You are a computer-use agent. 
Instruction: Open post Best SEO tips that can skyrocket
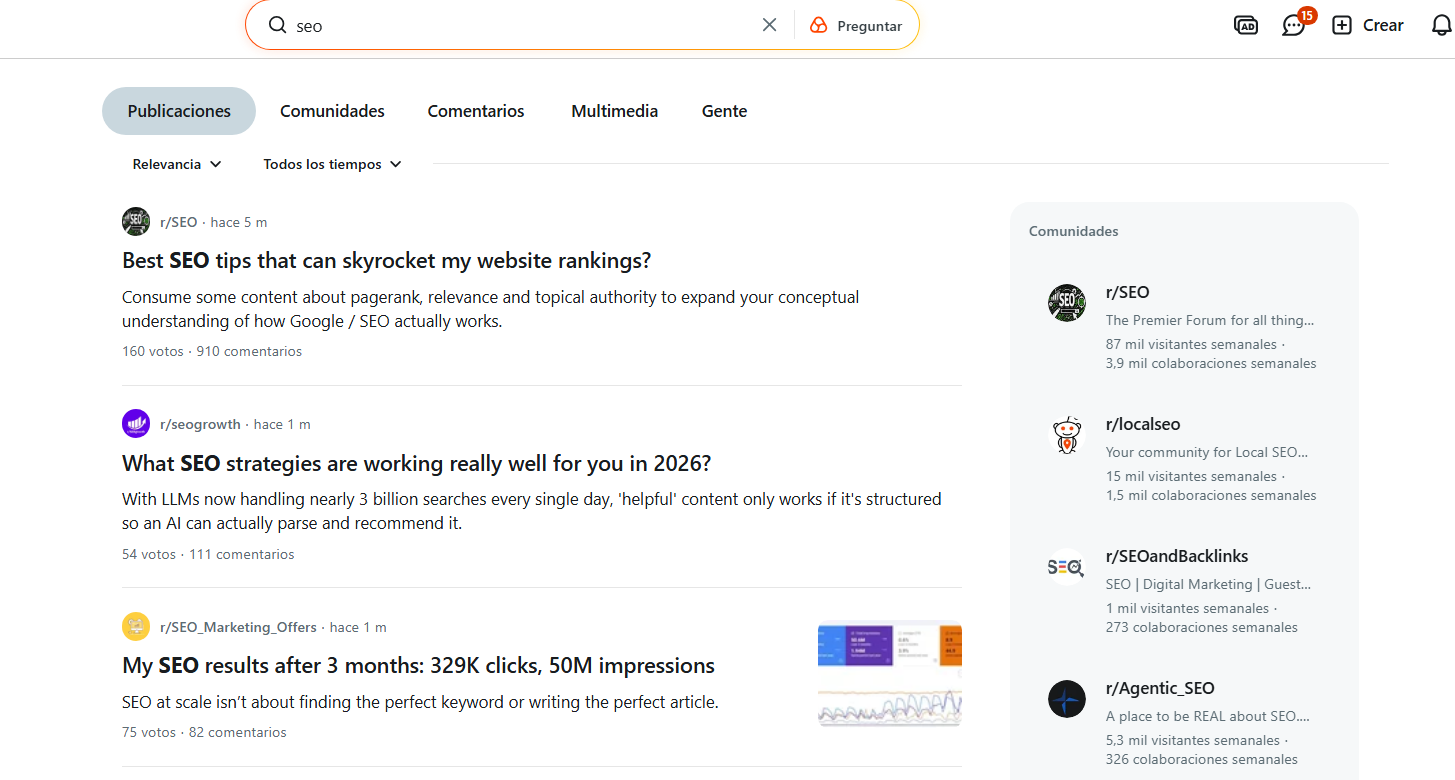pos(386,261)
